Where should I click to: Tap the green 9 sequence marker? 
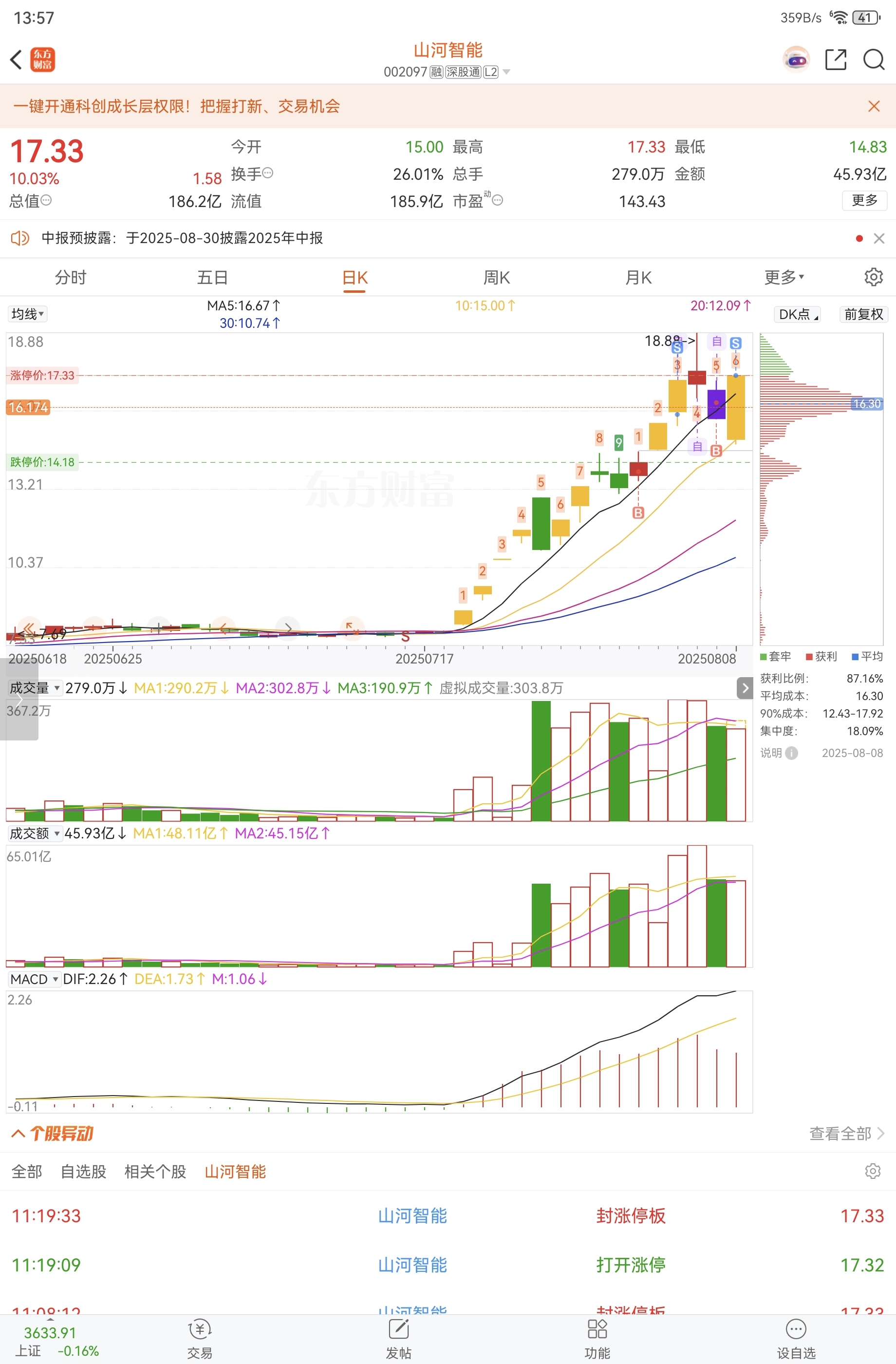(x=619, y=442)
